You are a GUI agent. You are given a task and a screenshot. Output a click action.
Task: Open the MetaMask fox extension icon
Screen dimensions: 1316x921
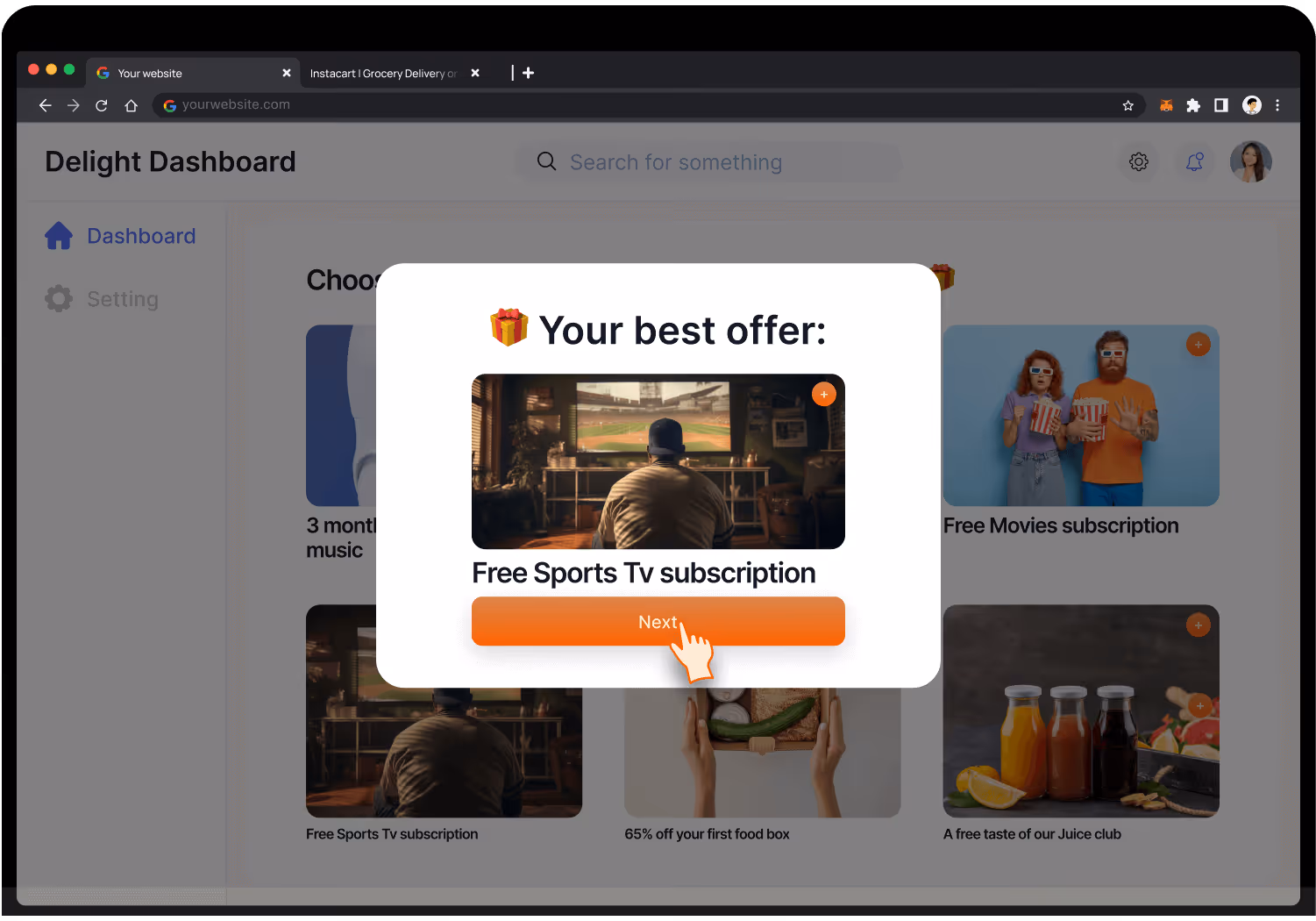[1166, 105]
